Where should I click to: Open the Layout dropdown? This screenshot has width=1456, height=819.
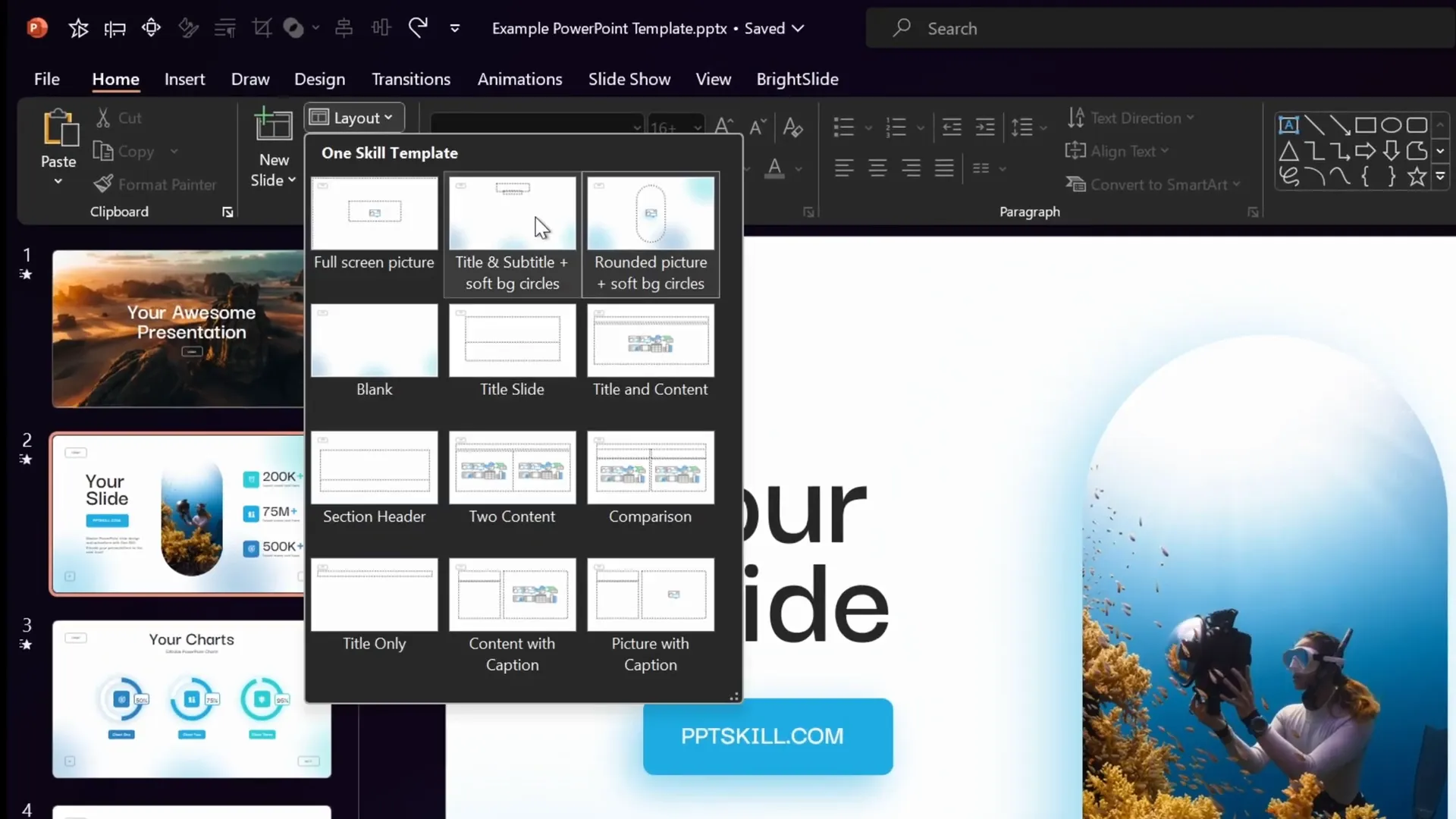pos(354,118)
